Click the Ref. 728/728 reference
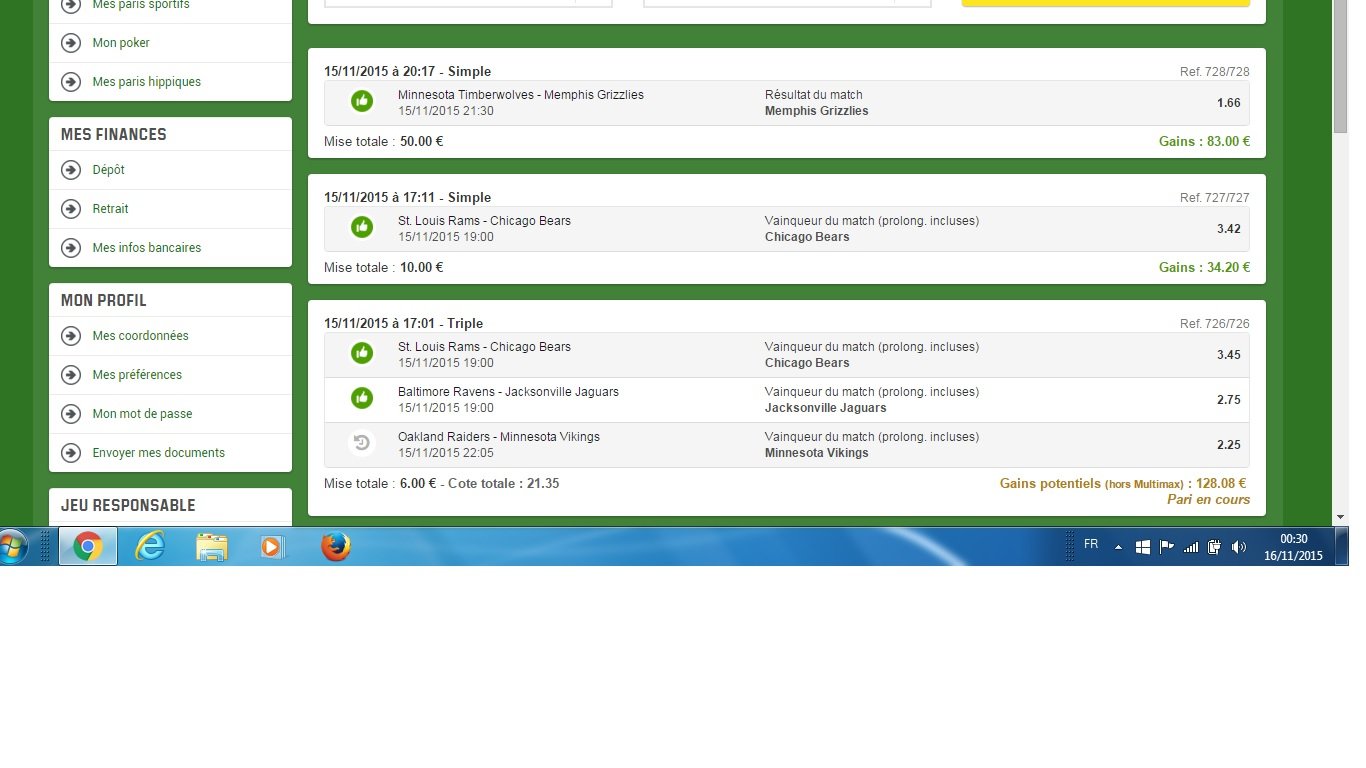This screenshot has width=1366, height=768. 1214,72
